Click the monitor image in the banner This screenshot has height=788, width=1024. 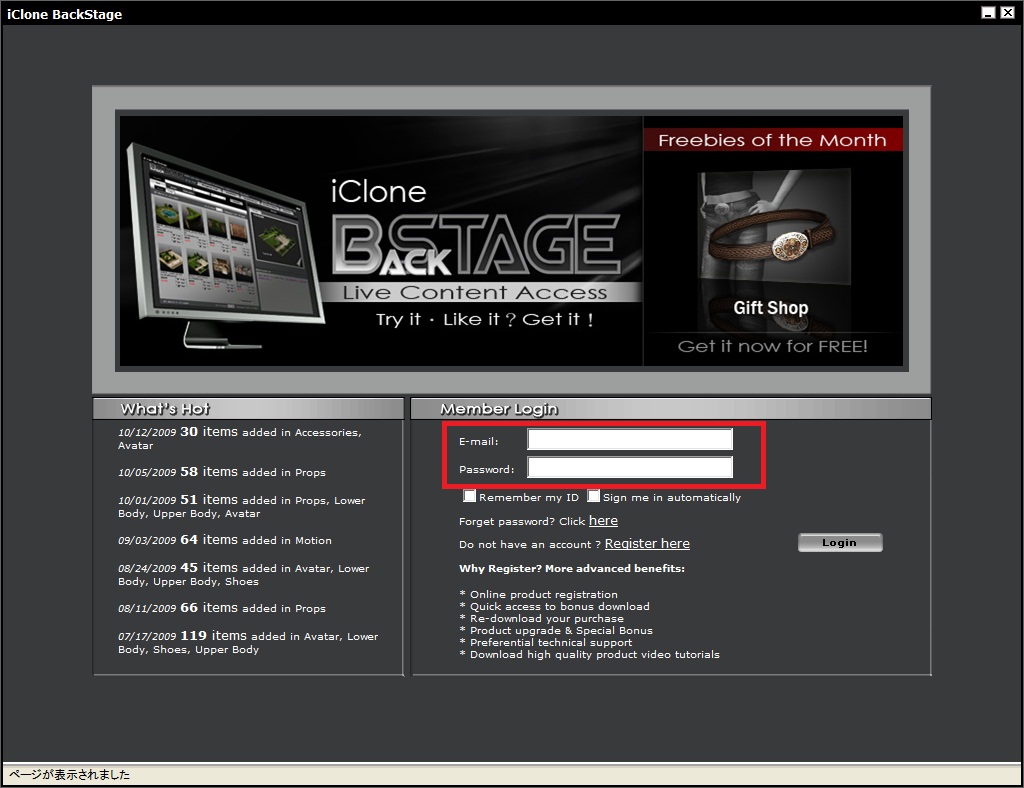click(225, 245)
